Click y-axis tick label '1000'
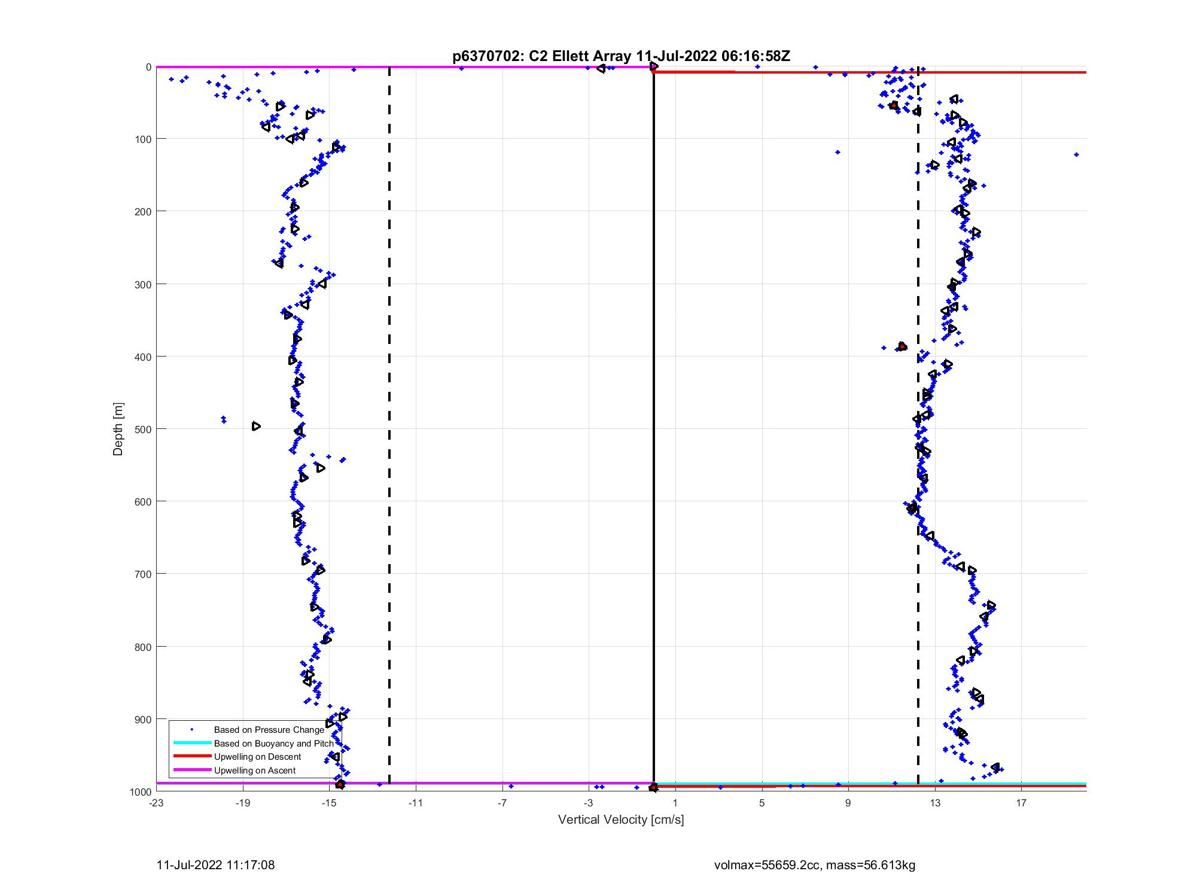This screenshot has height=889, width=1200. click(139, 791)
